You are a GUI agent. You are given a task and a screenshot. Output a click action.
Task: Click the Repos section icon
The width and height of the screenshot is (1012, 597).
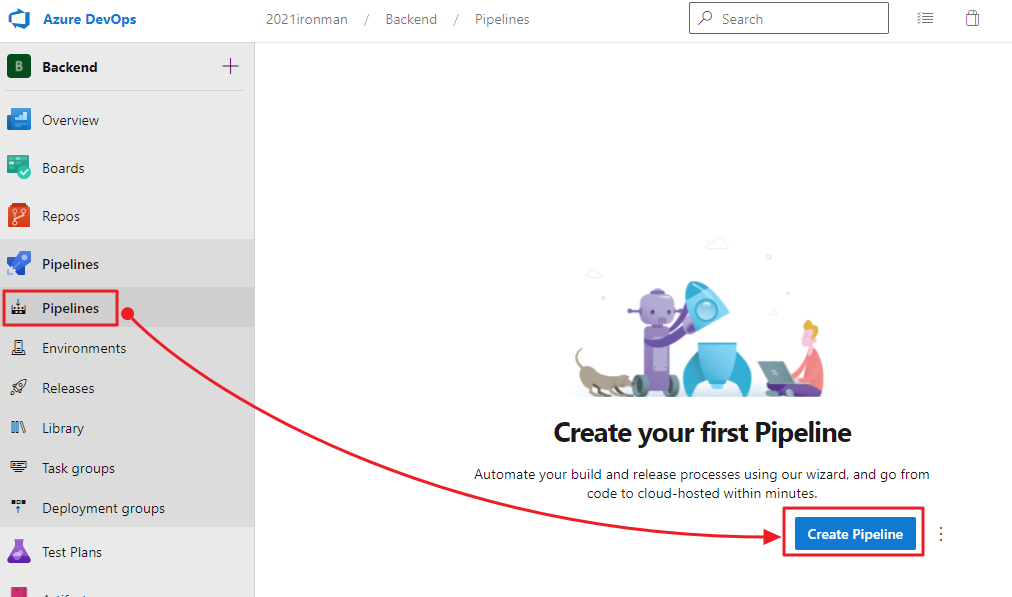pos(19,216)
